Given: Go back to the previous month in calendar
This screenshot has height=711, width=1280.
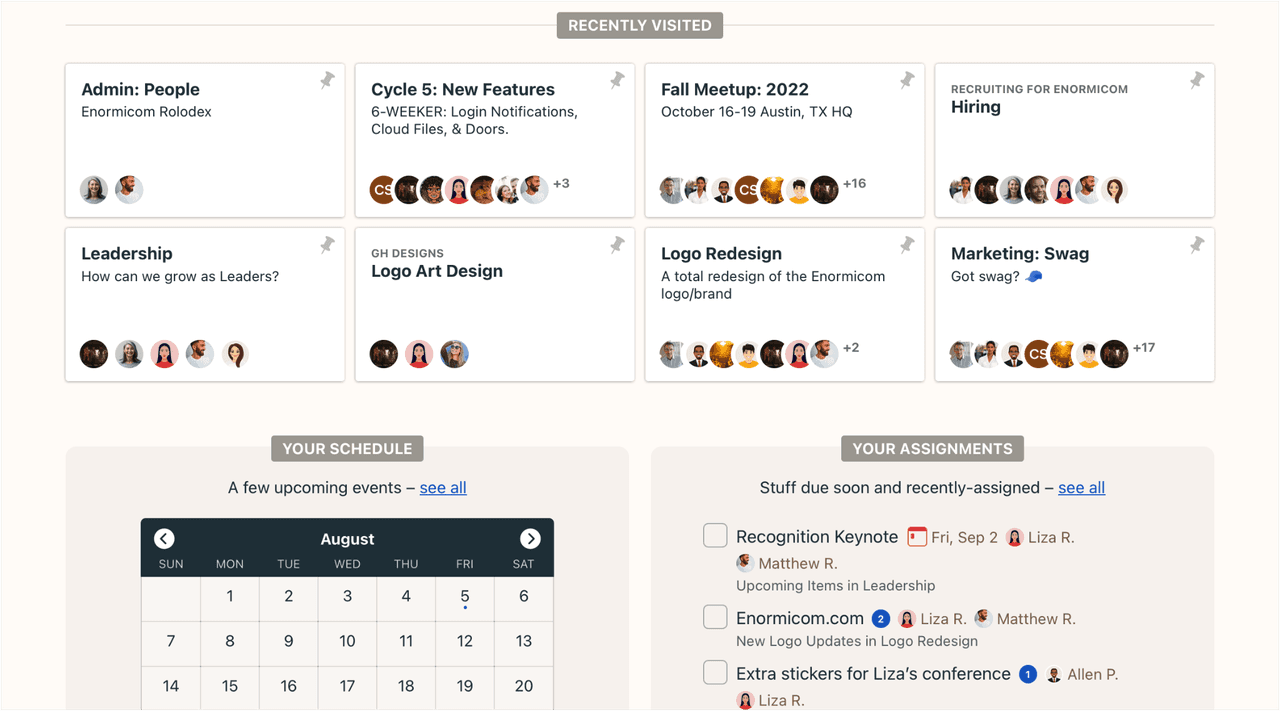Looking at the screenshot, I should [x=164, y=538].
